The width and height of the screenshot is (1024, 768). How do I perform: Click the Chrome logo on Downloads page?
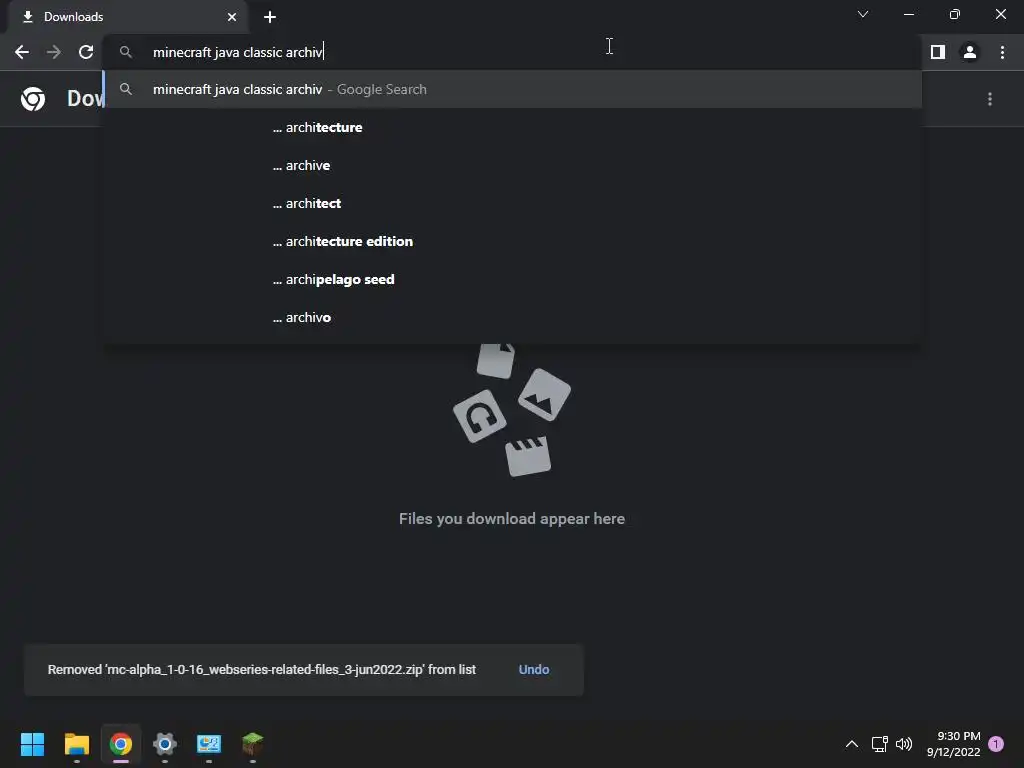click(33, 99)
